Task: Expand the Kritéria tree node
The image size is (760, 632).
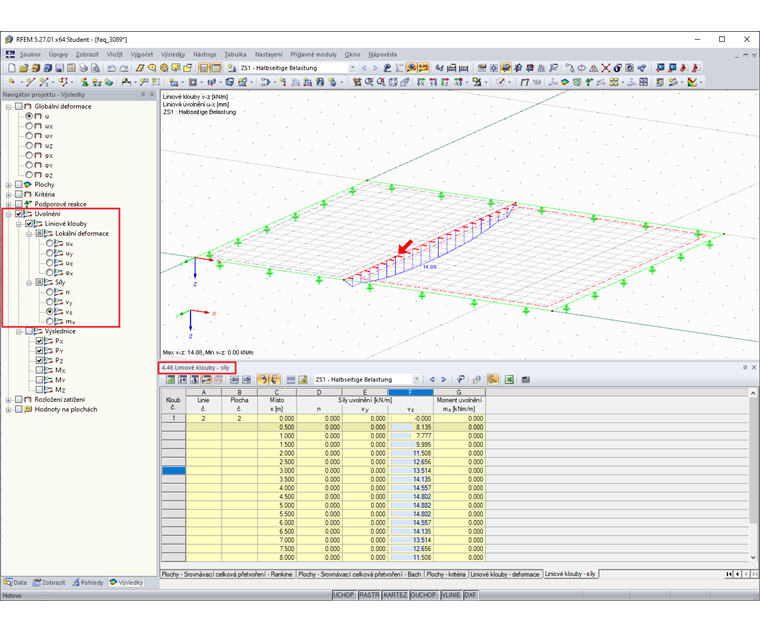Action: (x=8, y=194)
